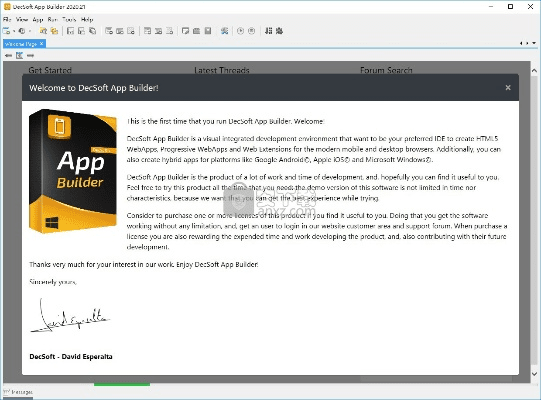Click the scrollbar up arrow
Image resolution: width=541 pixels, height=400 pixels.
click(534, 70)
